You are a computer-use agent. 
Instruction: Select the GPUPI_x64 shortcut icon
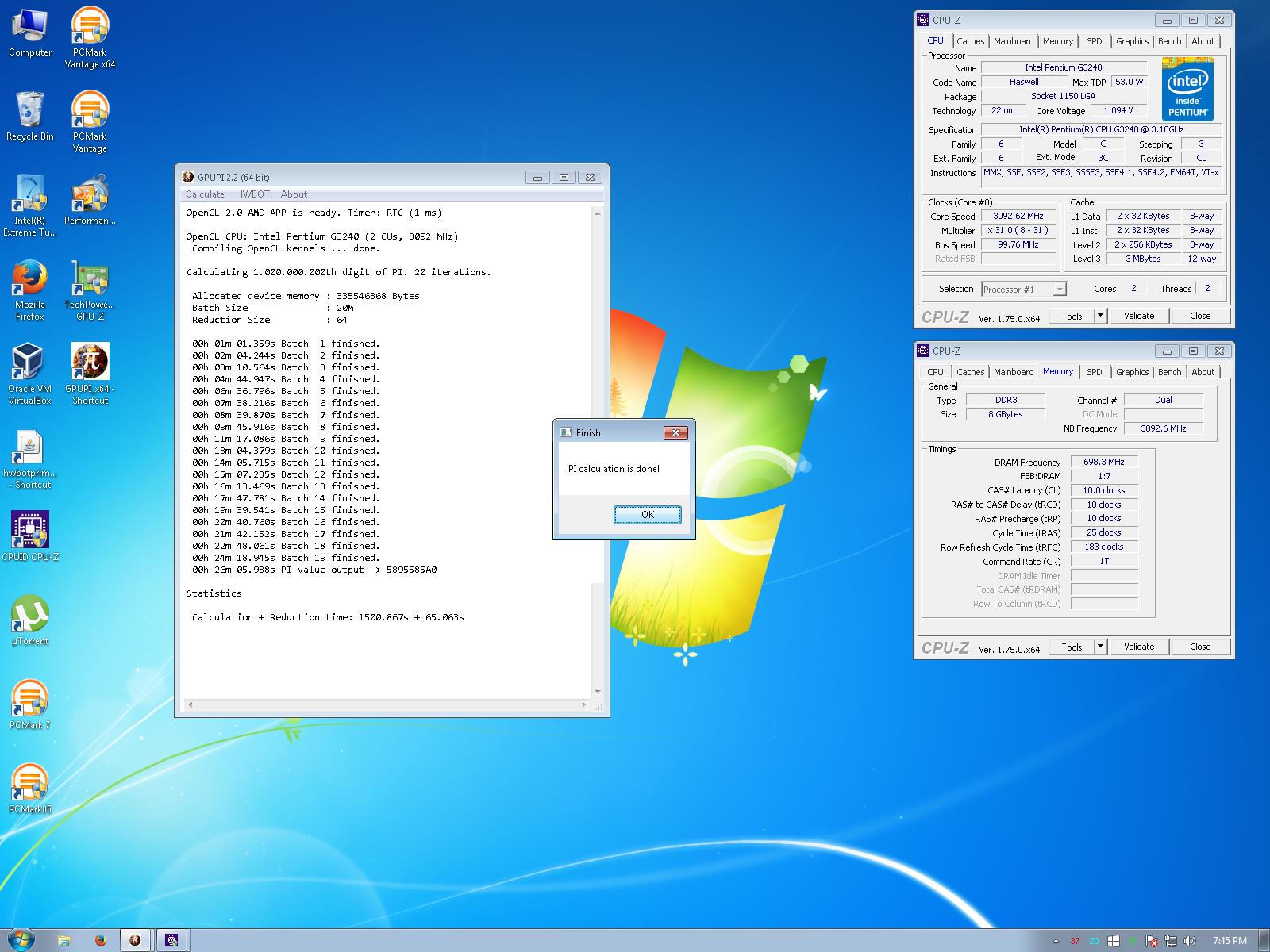click(90, 374)
